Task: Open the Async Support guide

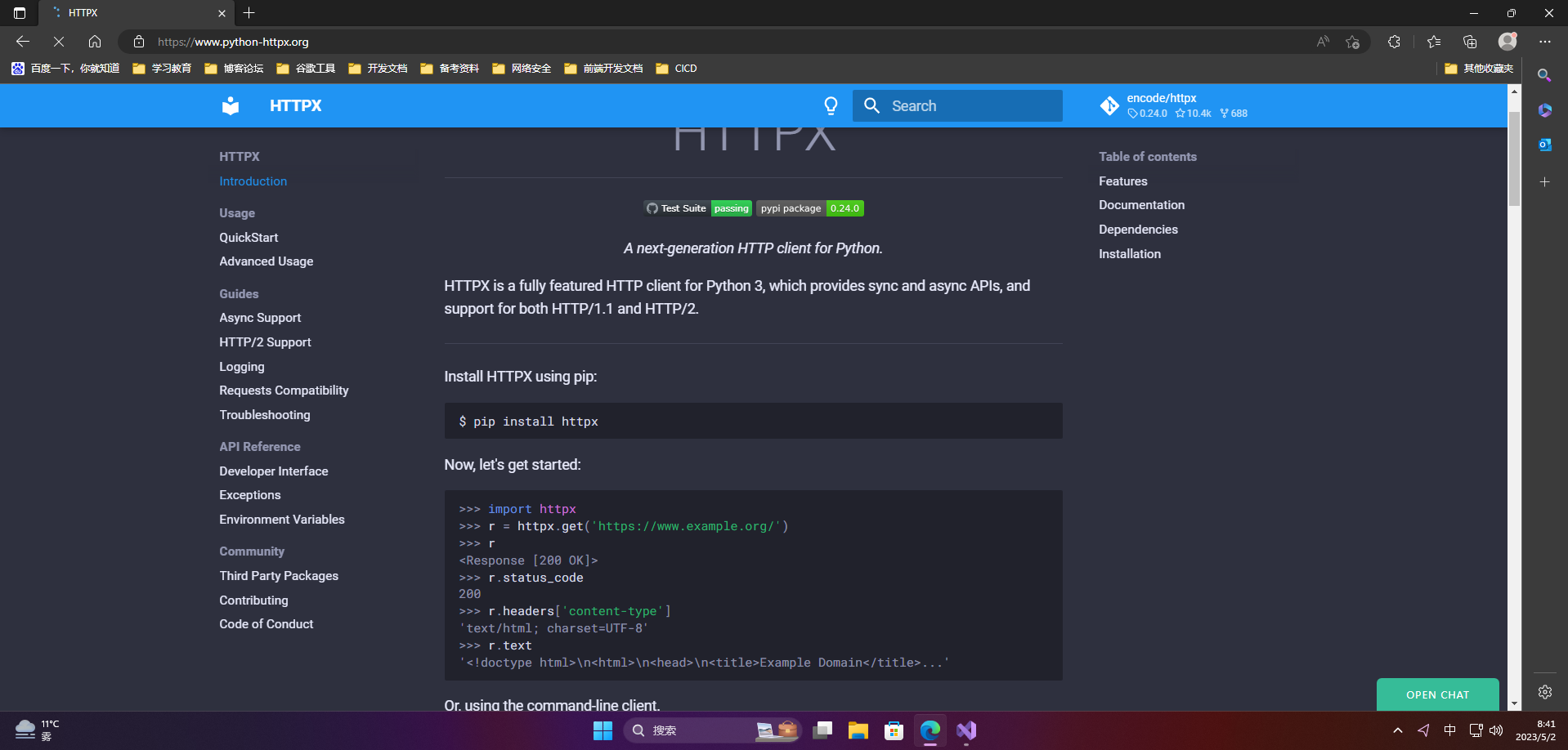Action: pyautogui.click(x=260, y=318)
